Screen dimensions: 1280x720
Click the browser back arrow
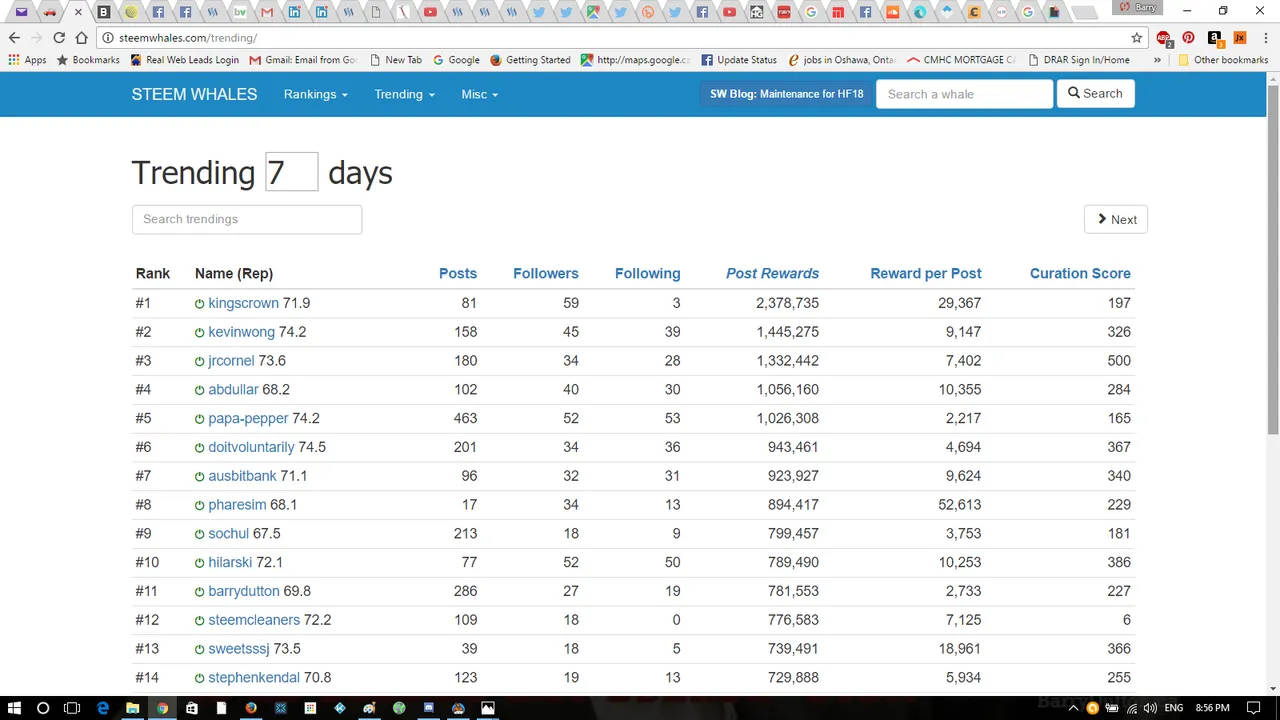pyautogui.click(x=14, y=37)
